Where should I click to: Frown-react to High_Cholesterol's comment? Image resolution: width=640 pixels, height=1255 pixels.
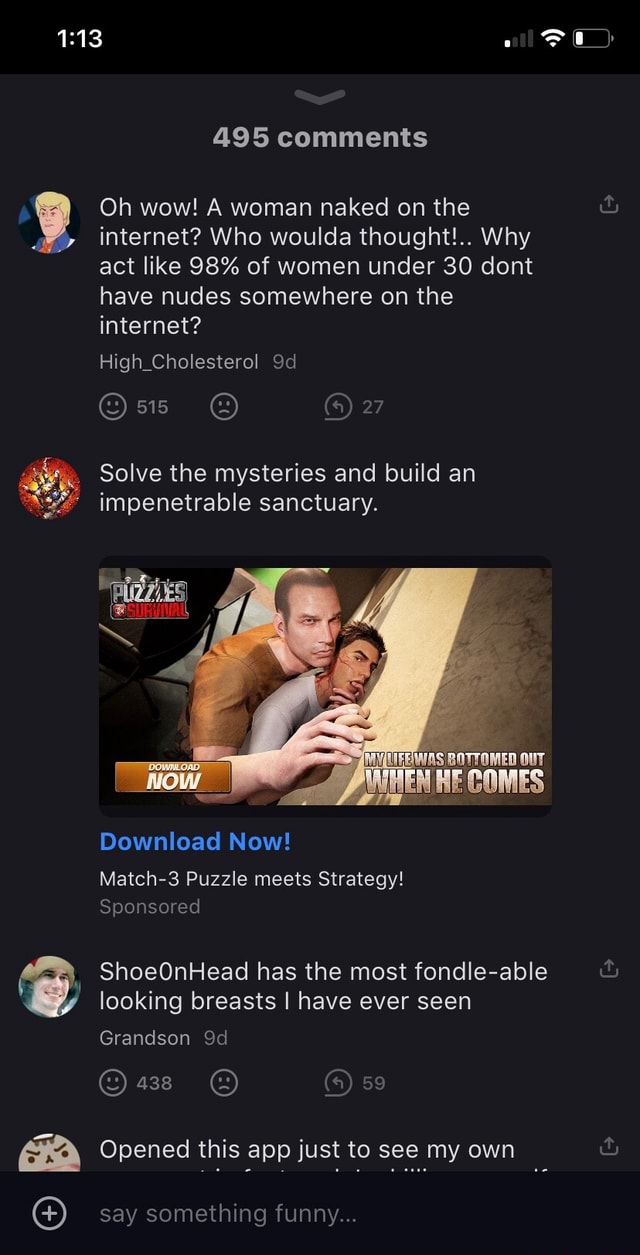click(x=224, y=407)
